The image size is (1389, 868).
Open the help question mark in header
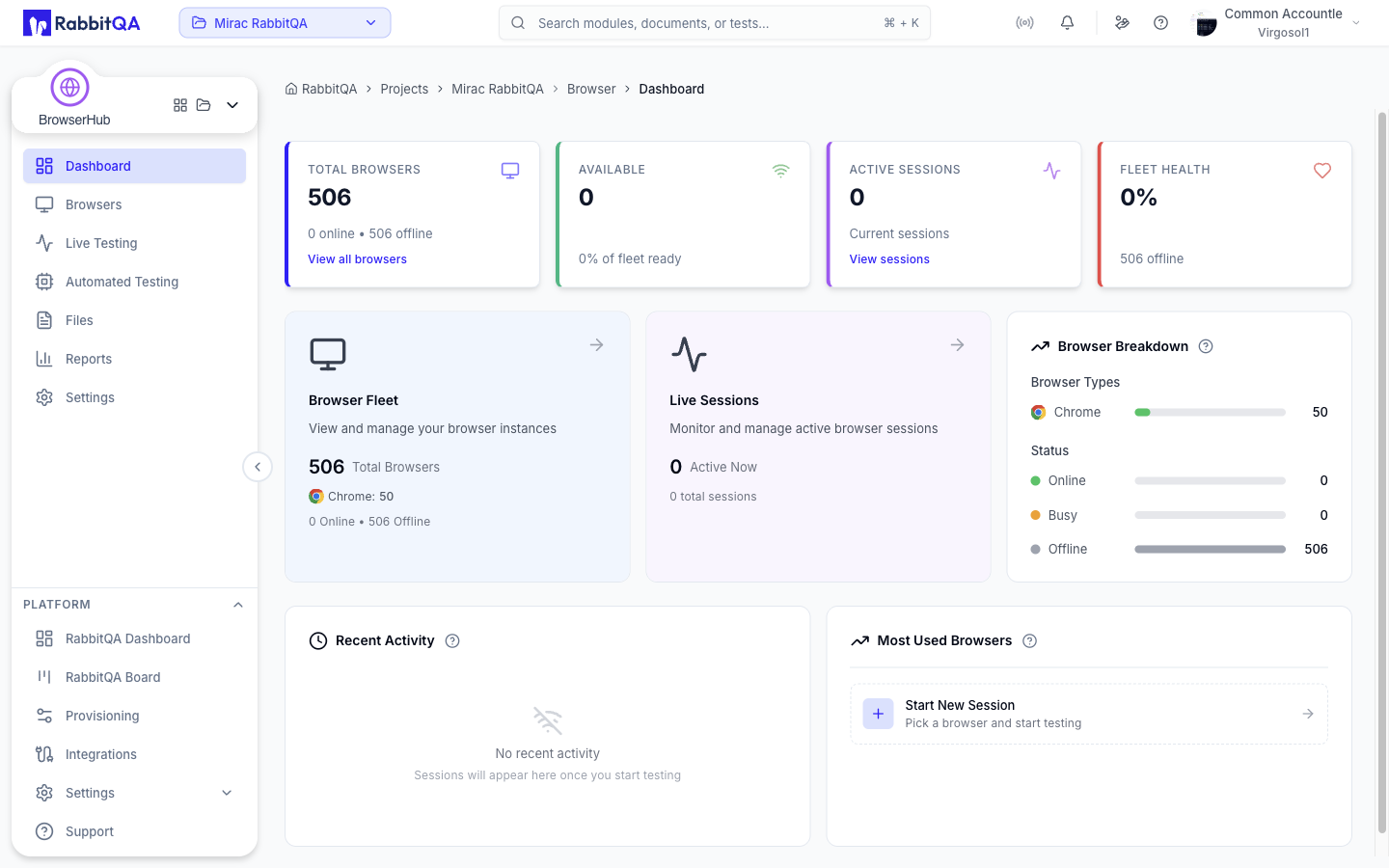(x=1160, y=23)
